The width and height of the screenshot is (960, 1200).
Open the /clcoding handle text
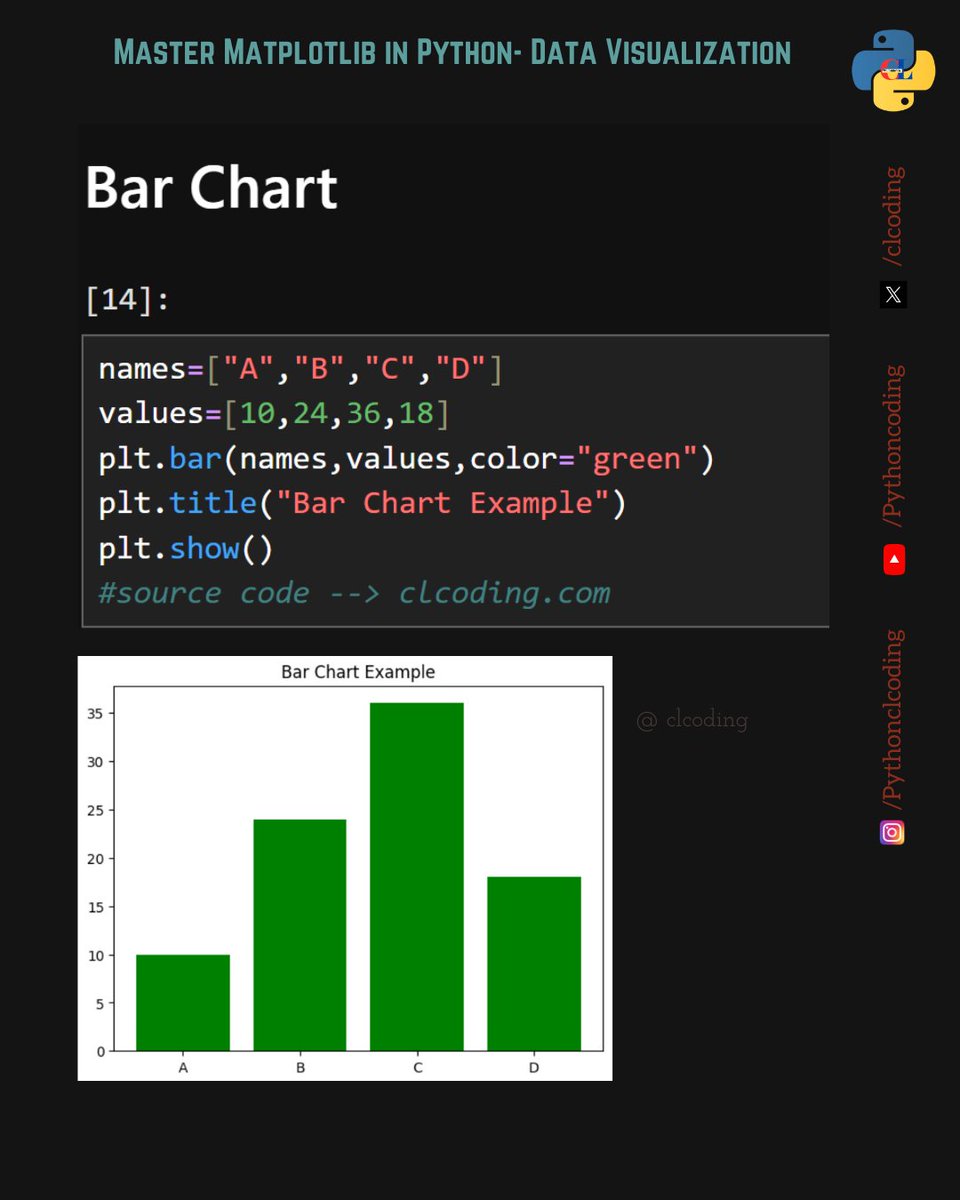tap(893, 216)
